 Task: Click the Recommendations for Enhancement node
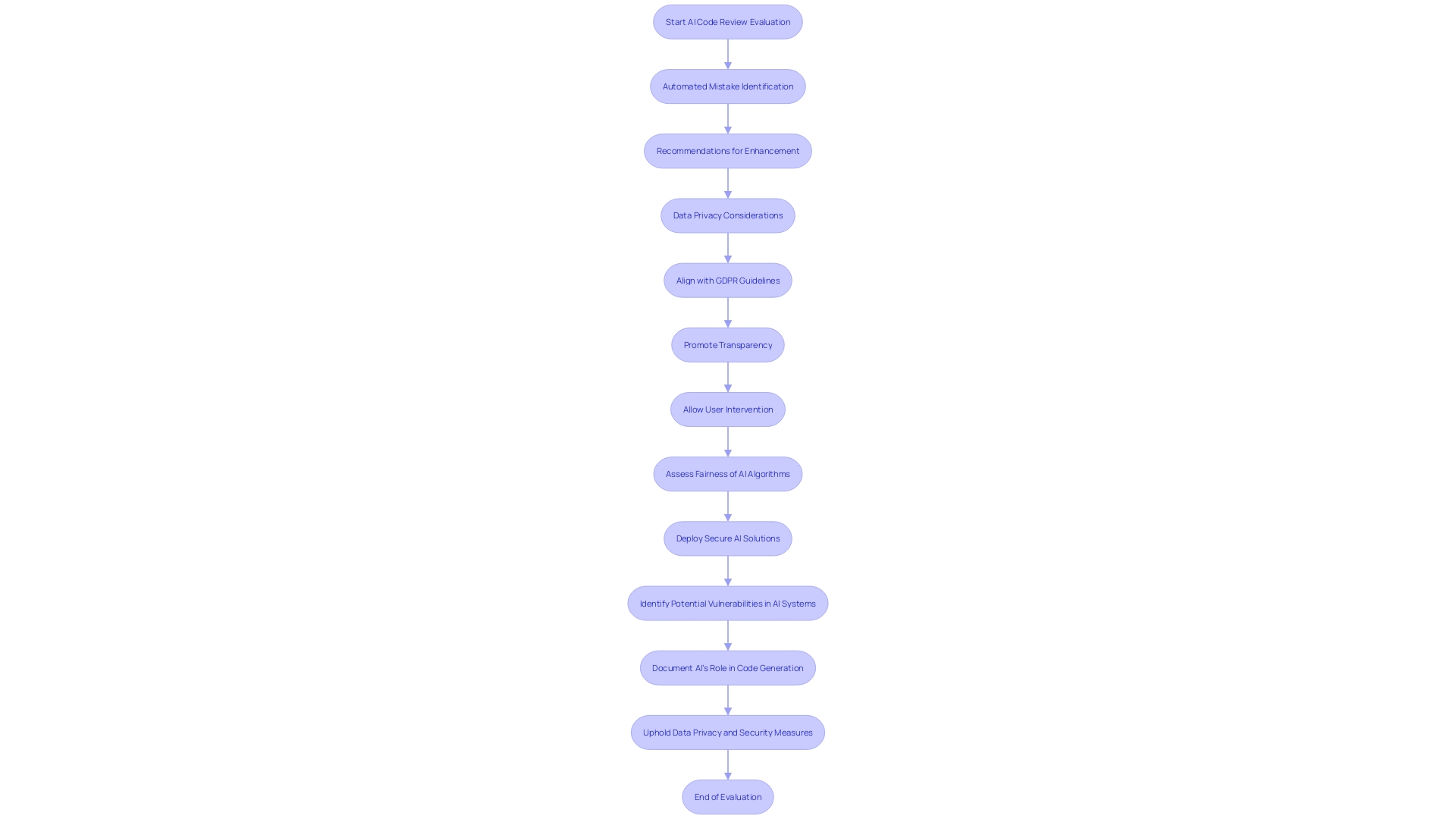(727, 150)
